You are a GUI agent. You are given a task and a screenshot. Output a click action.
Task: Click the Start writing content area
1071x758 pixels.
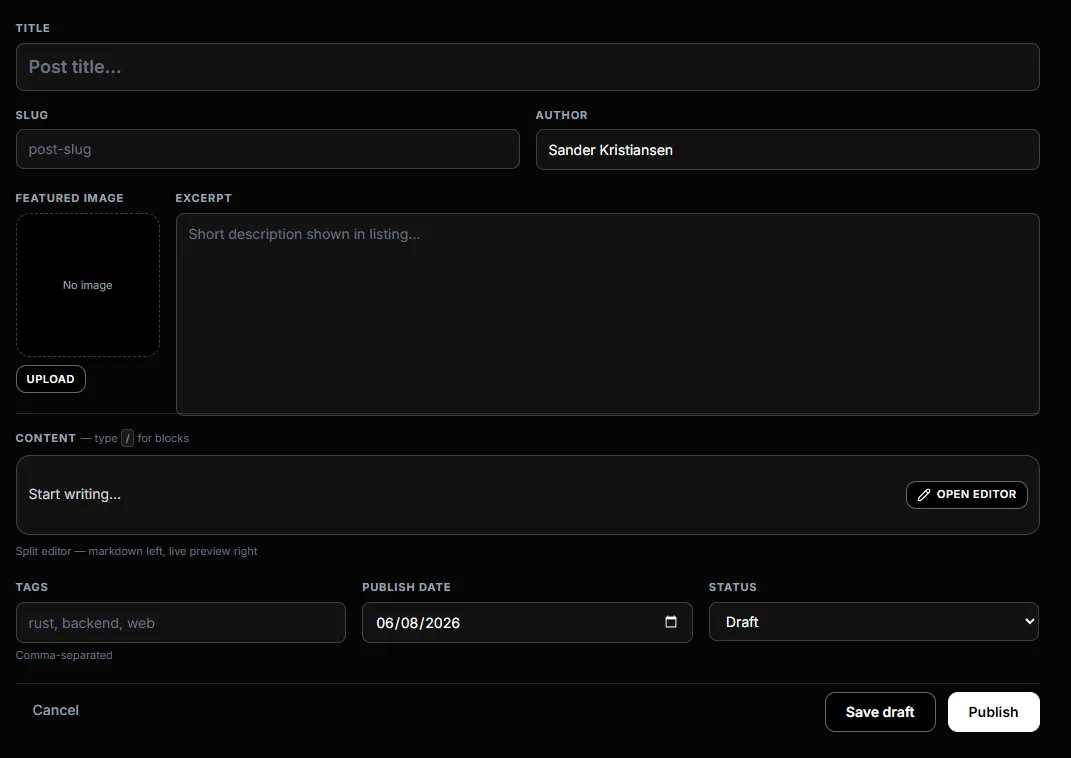527,494
